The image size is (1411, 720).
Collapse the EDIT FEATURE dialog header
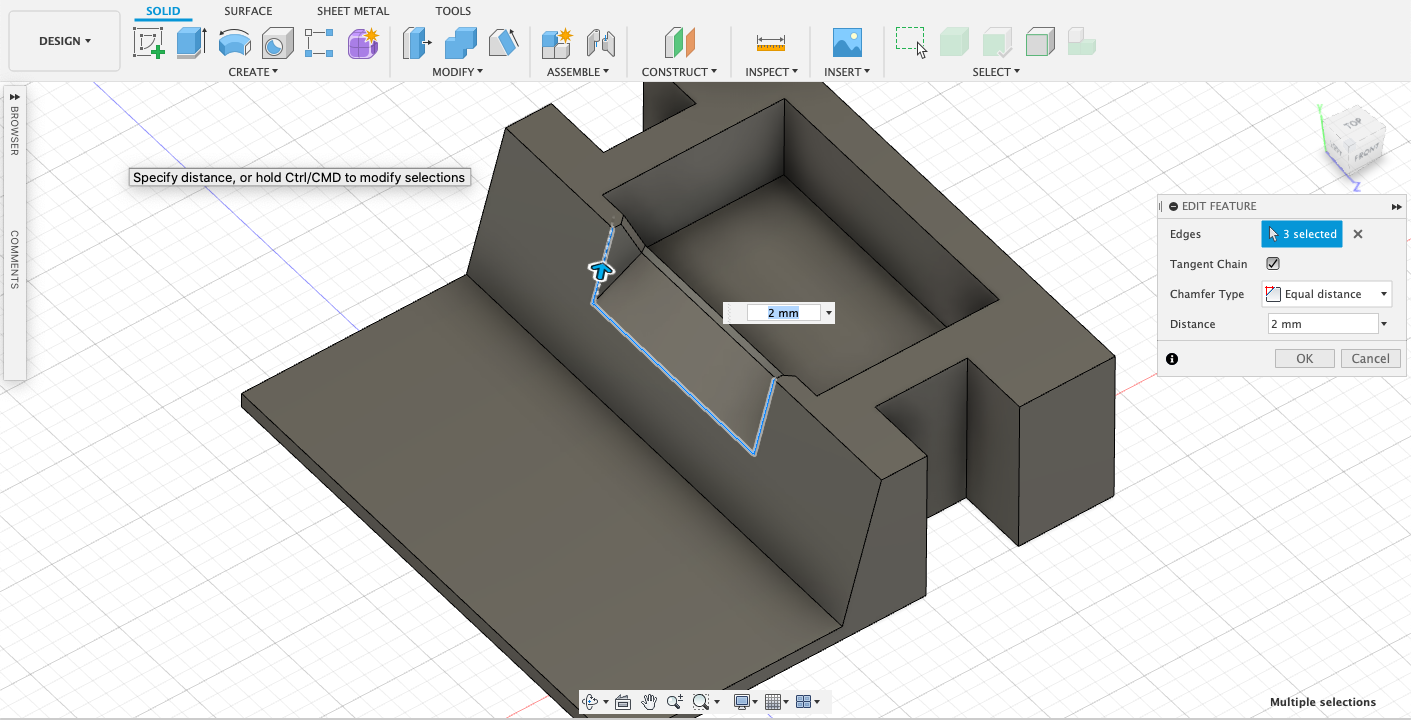(1173, 206)
